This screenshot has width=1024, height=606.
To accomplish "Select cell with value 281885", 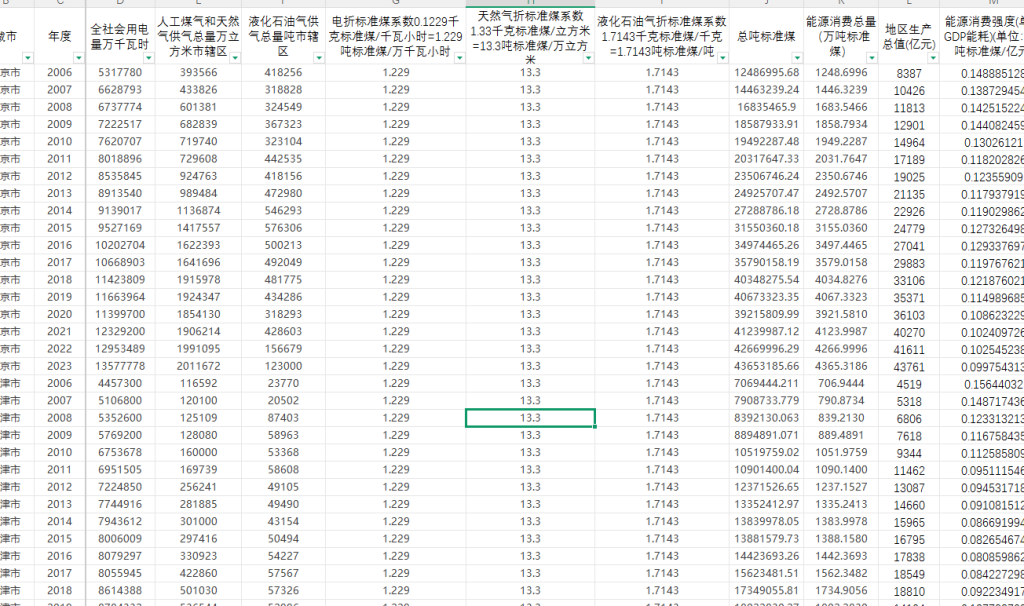I will [x=199, y=504].
